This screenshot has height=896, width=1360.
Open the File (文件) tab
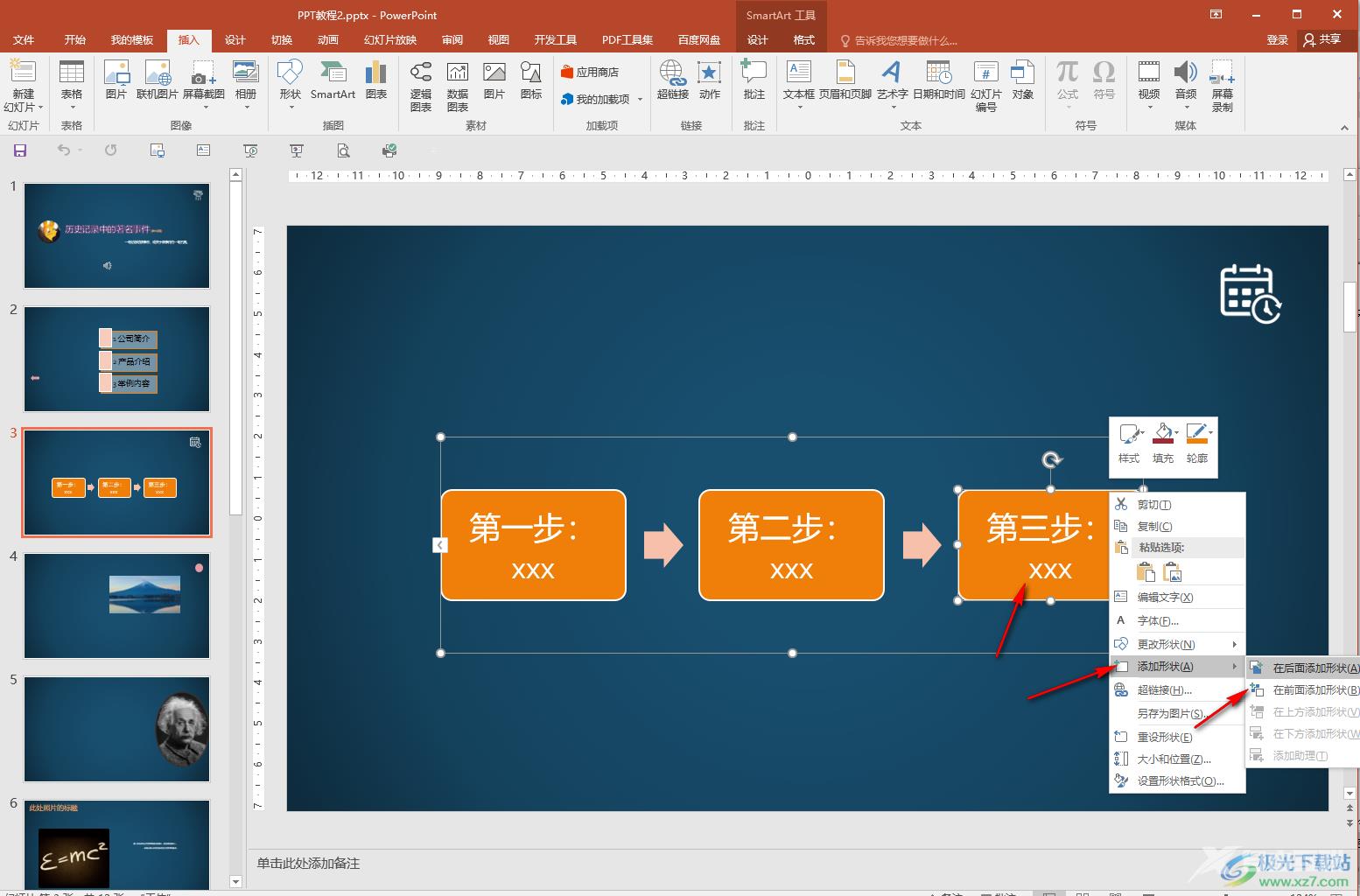coord(24,39)
